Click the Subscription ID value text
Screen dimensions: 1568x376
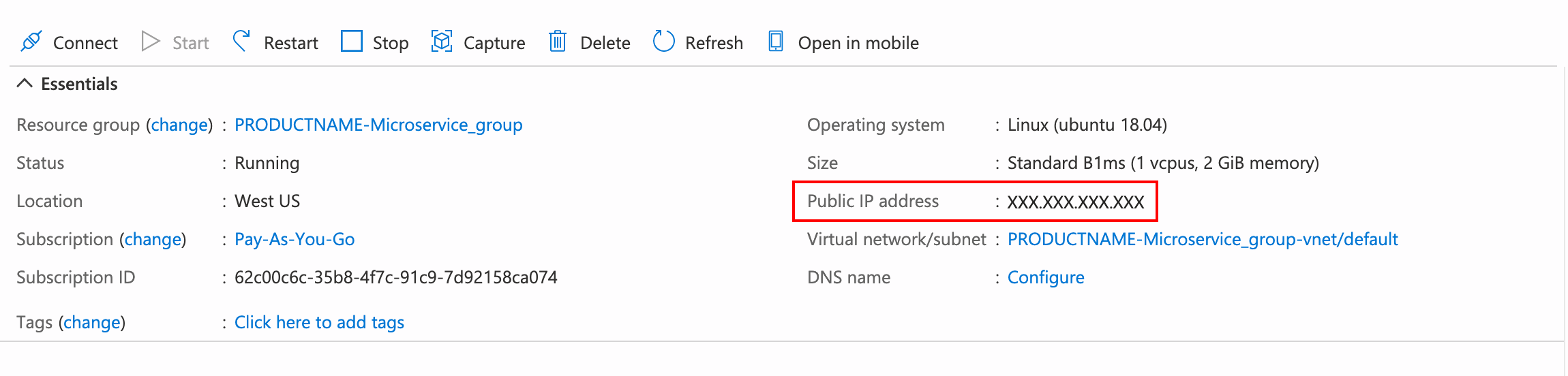coord(395,277)
